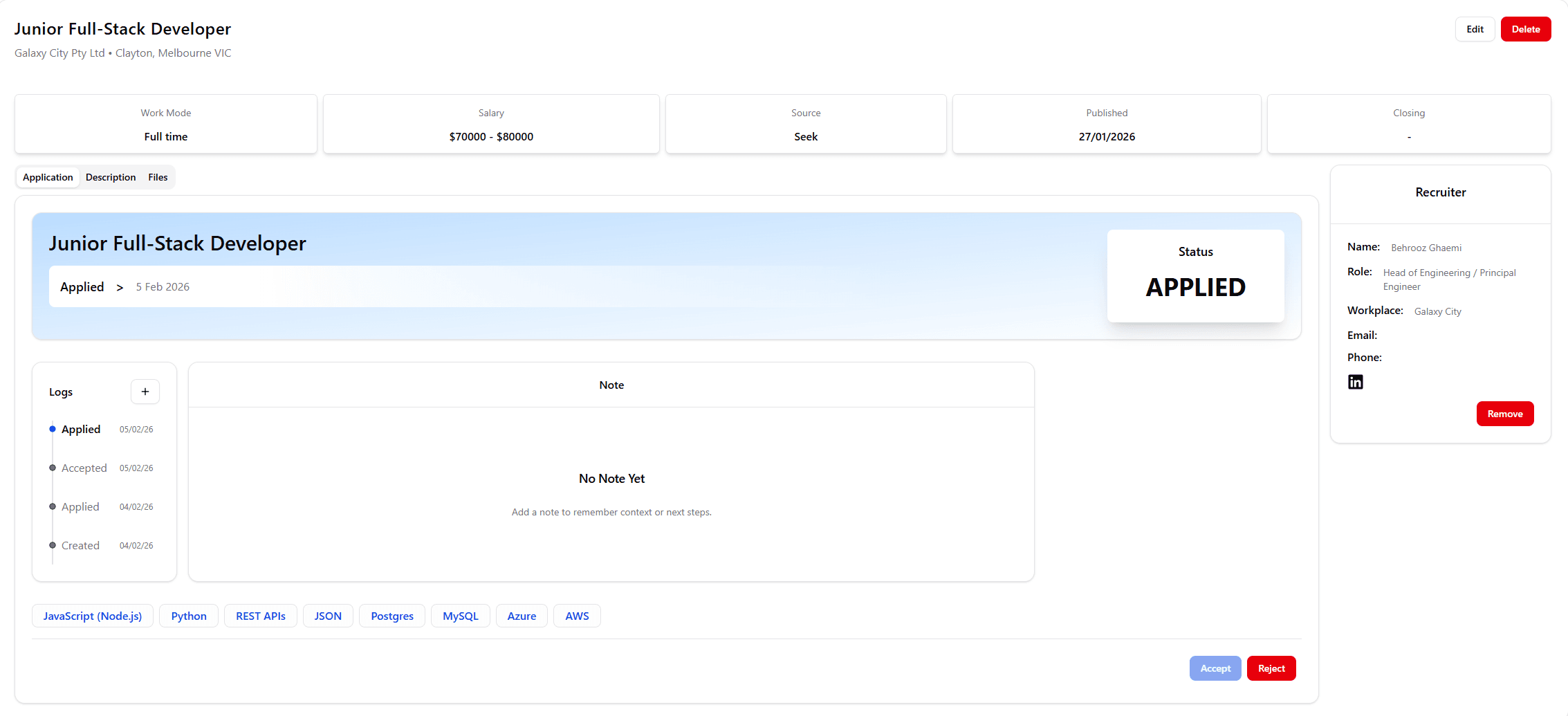Click the JavaScript (Node.js) tag

[x=92, y=616]
